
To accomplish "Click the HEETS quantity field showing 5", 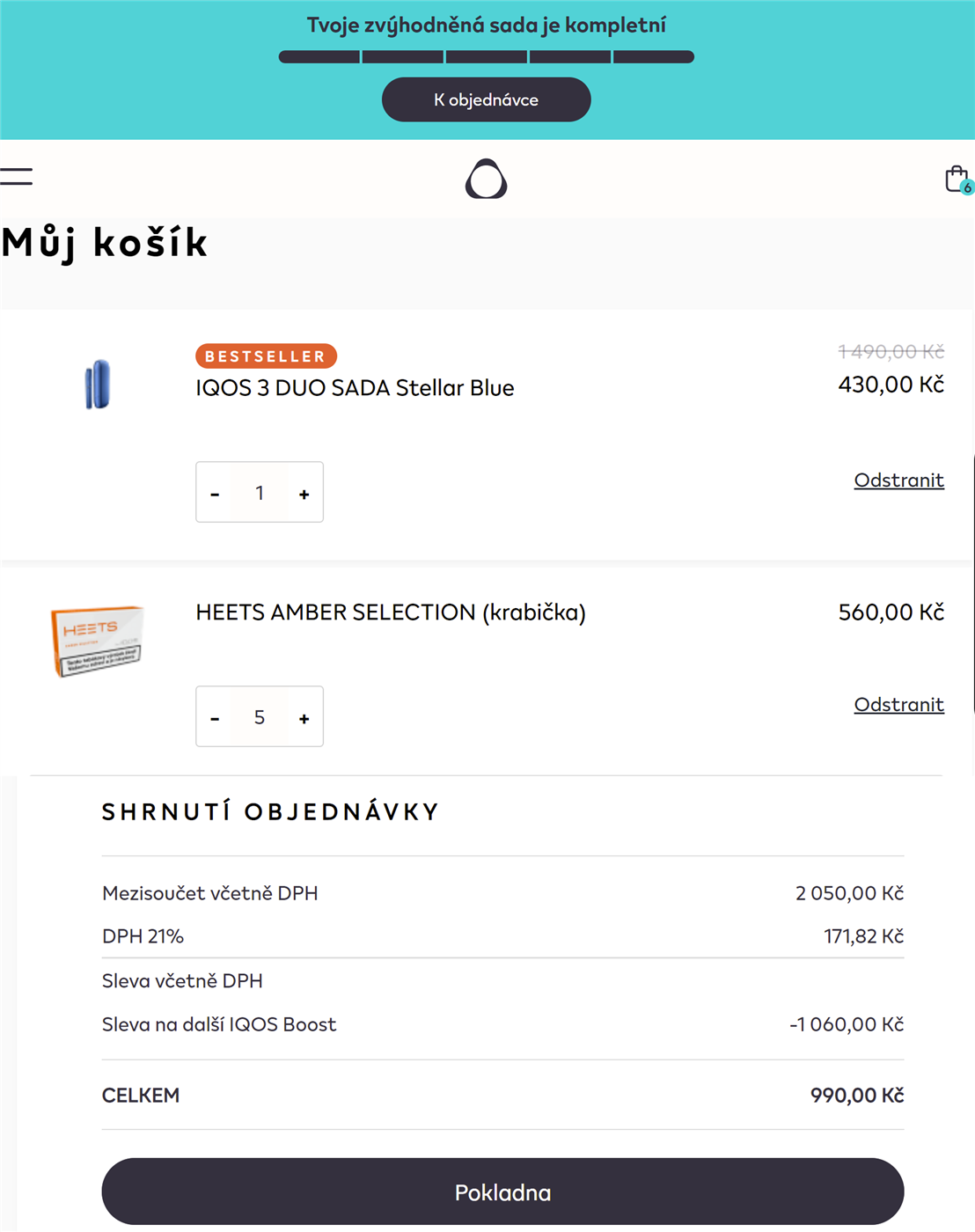I will coord(260,717).
